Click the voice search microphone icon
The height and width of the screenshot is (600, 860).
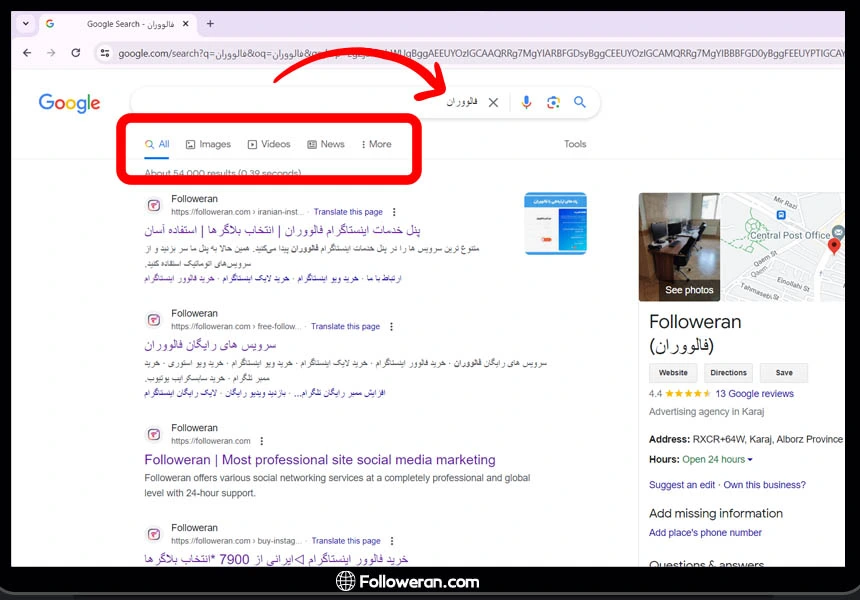[526, 102]
